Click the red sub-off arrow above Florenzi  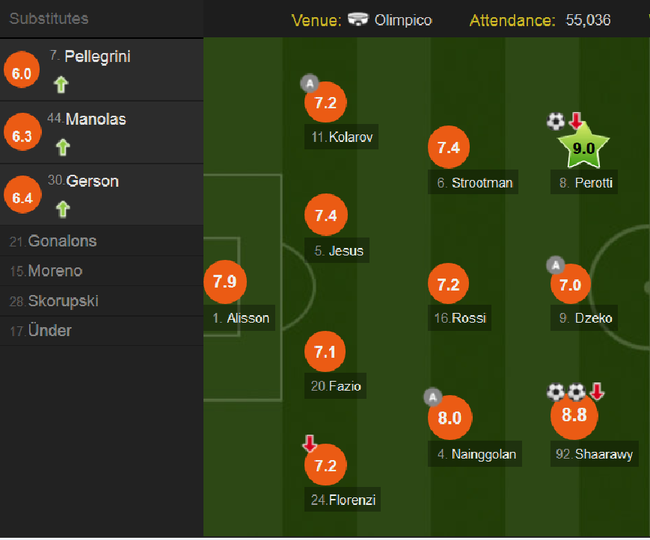(x=309, y=443)
